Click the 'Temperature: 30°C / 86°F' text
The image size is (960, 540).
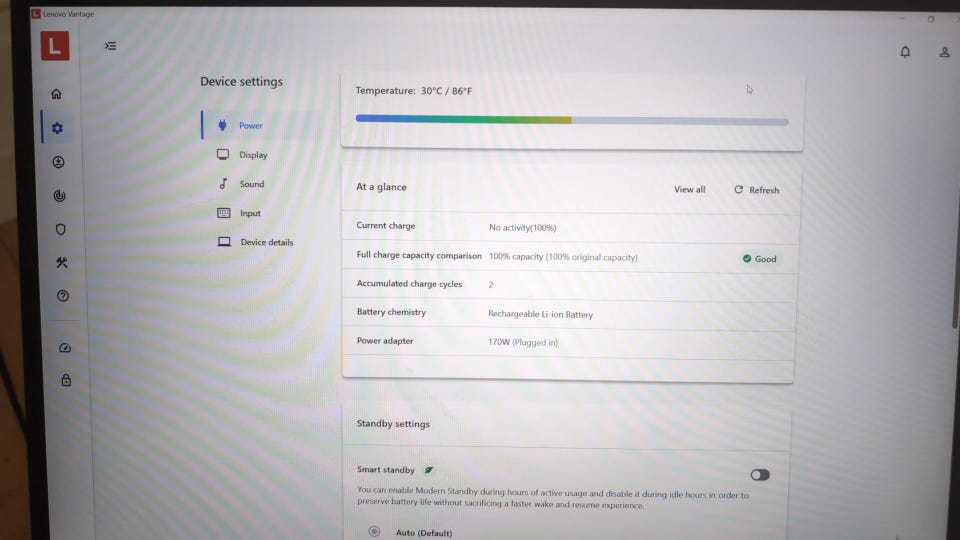click(x=414, y=91)
